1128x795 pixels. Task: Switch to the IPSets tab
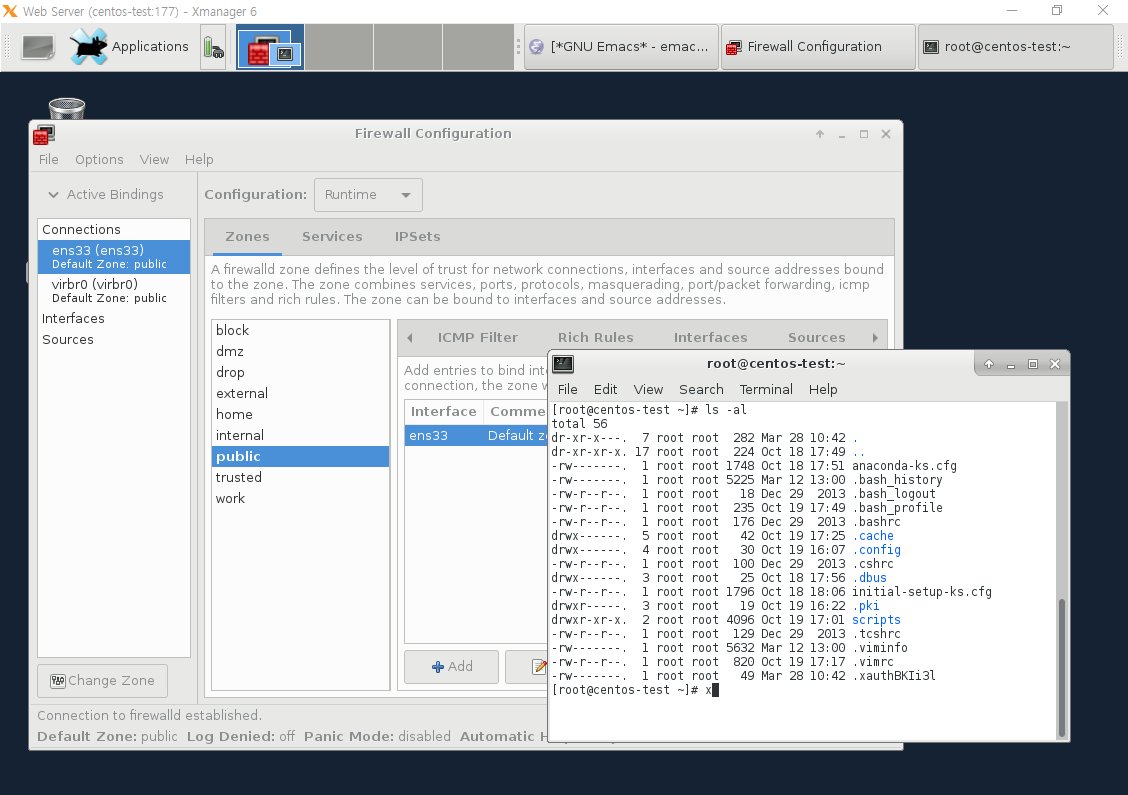click(417, 236)
